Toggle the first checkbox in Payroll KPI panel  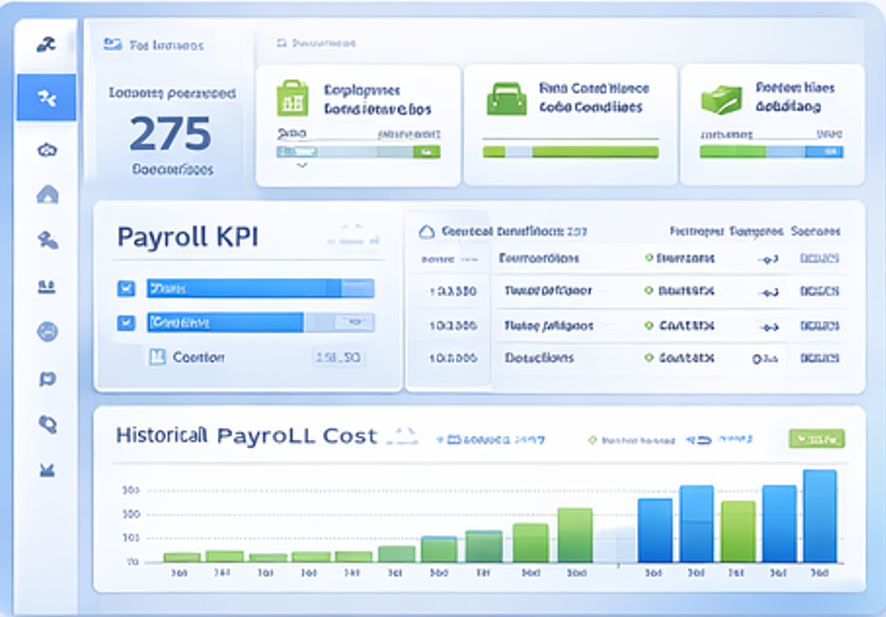127,288
